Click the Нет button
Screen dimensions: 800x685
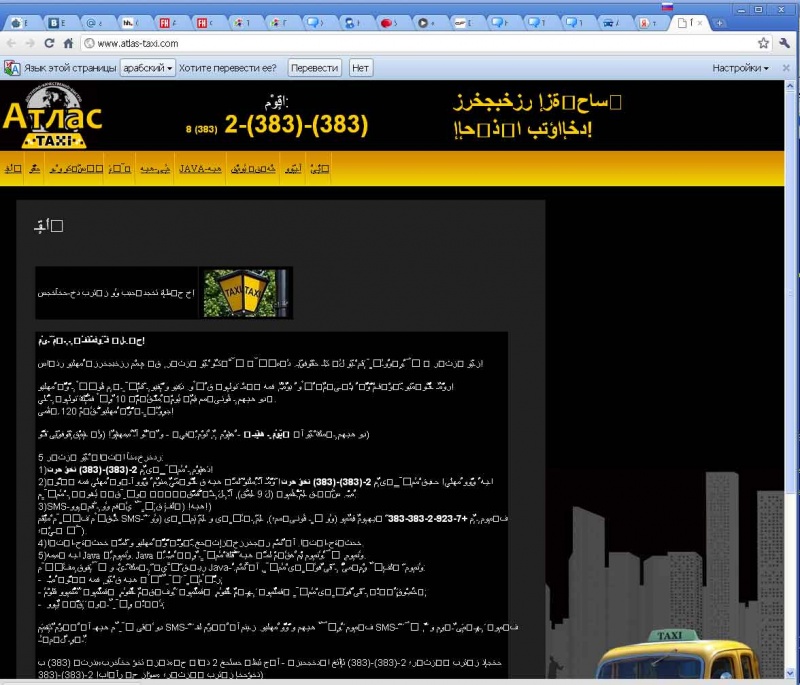tap(360, 68)
